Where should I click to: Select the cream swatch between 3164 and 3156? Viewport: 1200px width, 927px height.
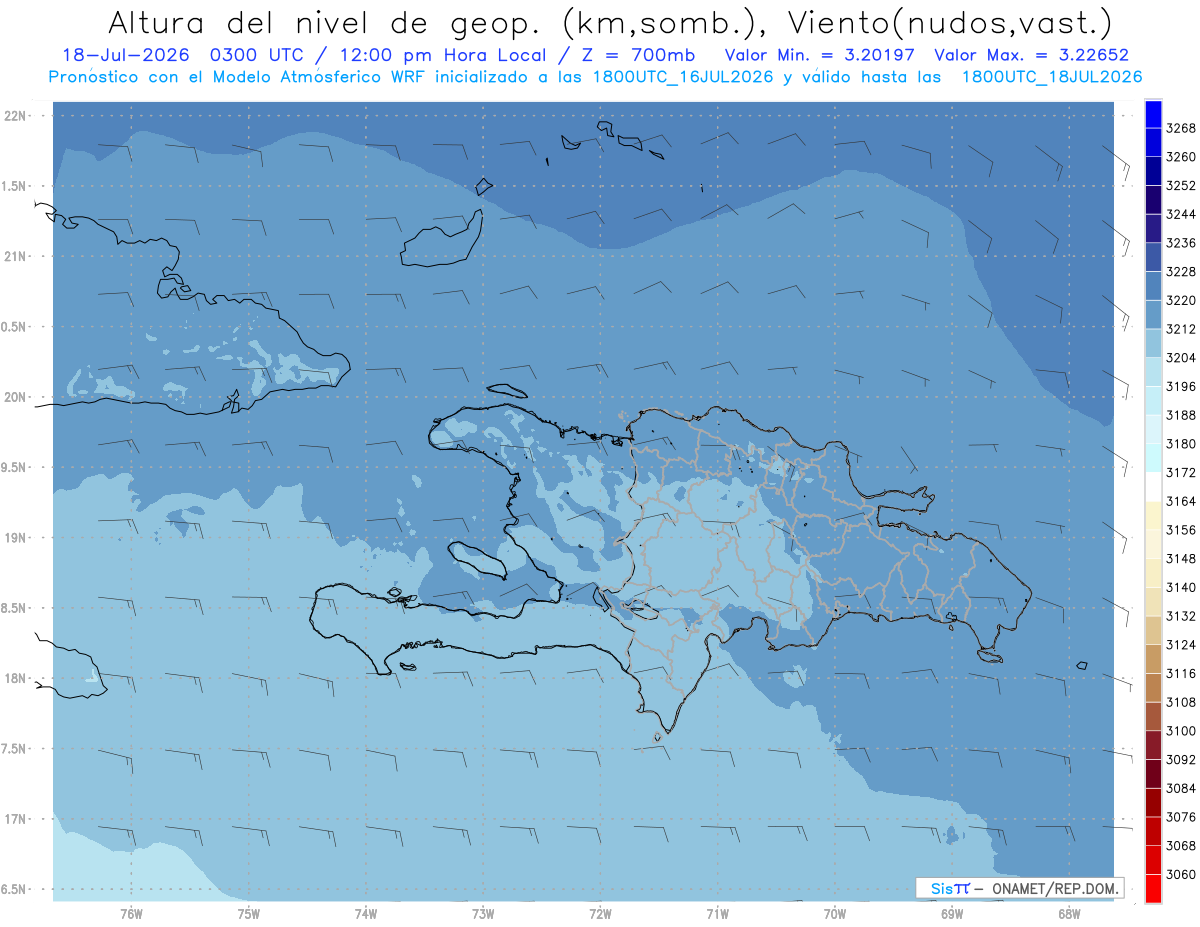pyautogui.click(x=1153, y=515)
